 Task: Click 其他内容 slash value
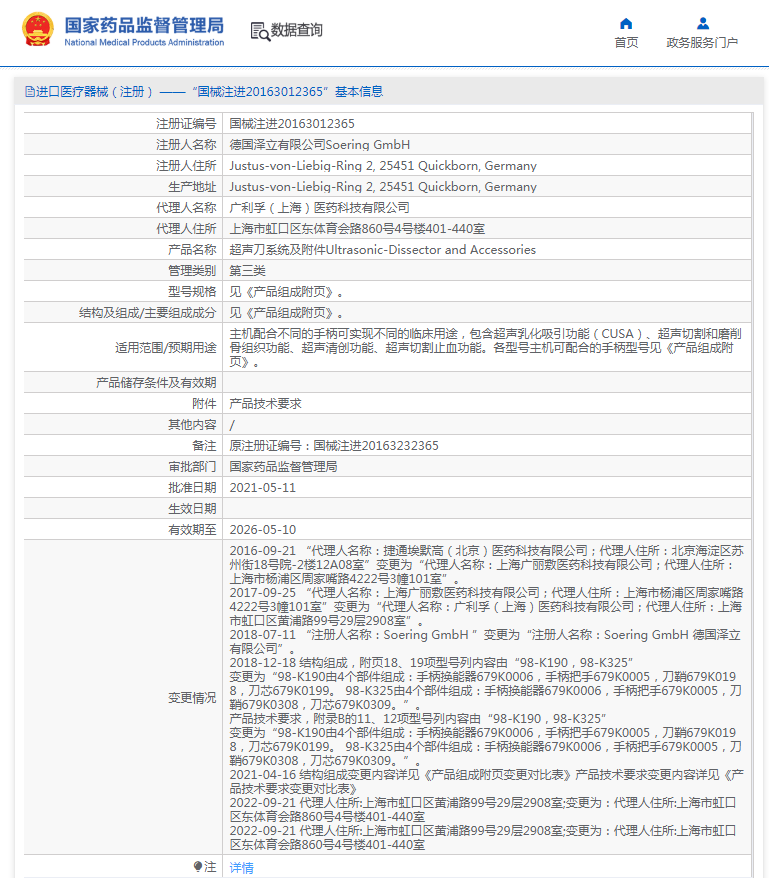(232, 425)
